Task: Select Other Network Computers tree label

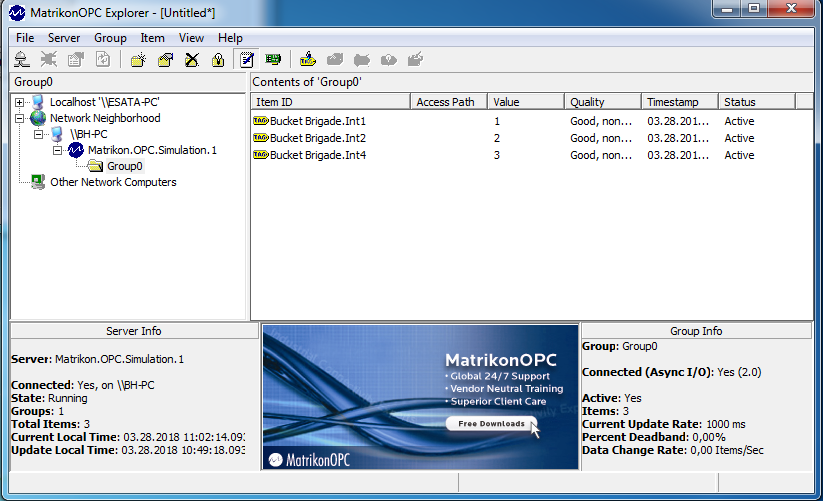Action: 113,182
